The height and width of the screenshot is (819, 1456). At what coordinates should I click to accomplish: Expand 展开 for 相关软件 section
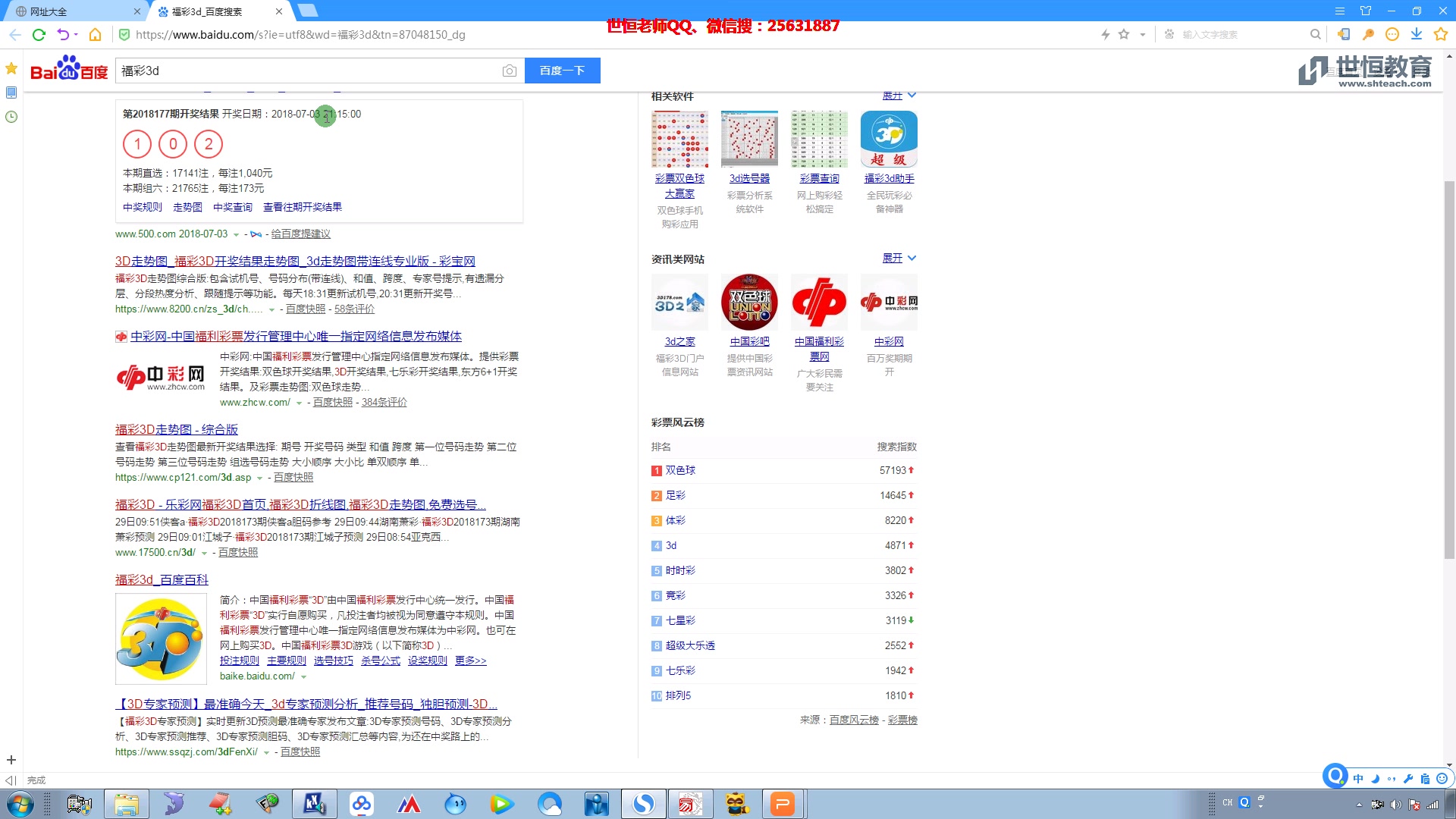(899, 96)
